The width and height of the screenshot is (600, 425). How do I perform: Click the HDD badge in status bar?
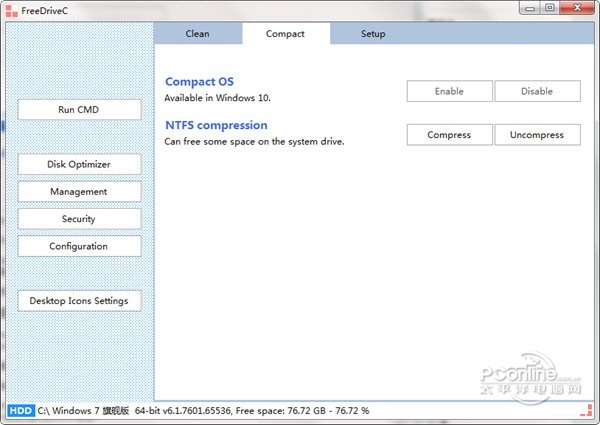coord(21,410)
